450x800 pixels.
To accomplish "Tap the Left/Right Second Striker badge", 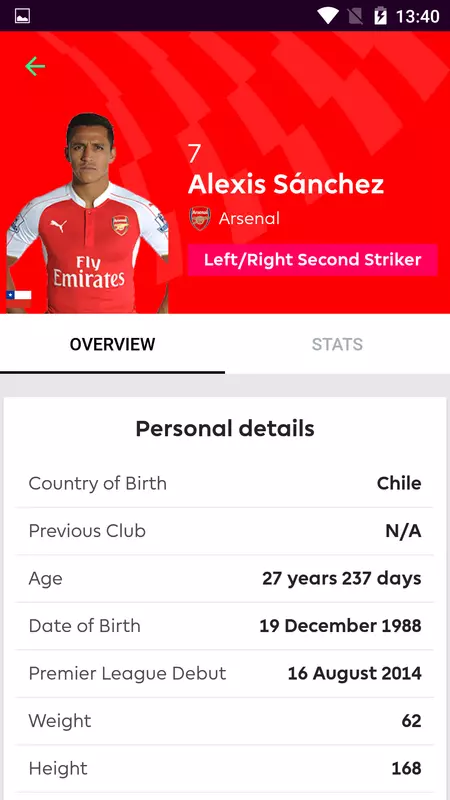I will [x=313, y=260].
